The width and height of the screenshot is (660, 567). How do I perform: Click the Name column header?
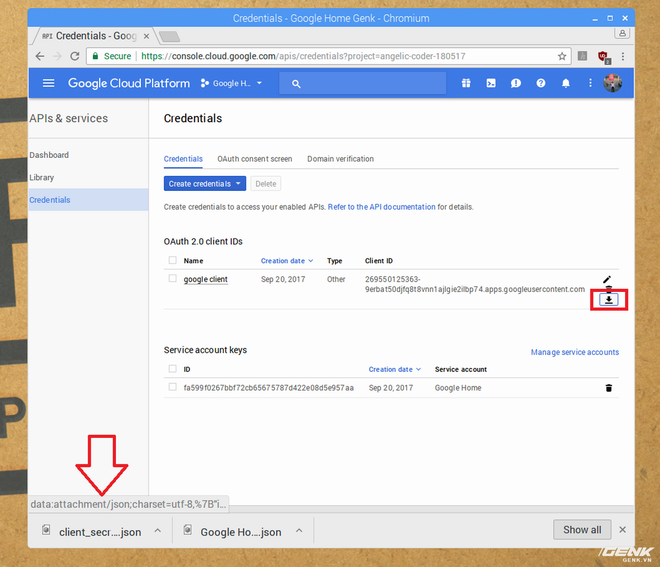[x=193, y=261]
